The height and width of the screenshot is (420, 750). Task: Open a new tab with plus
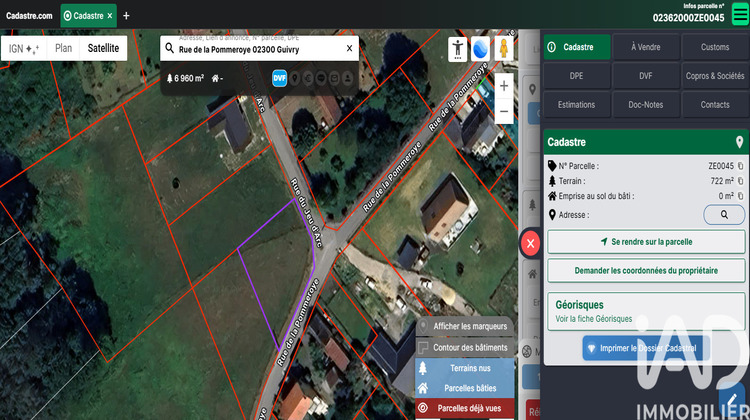(x=126, y=16)
